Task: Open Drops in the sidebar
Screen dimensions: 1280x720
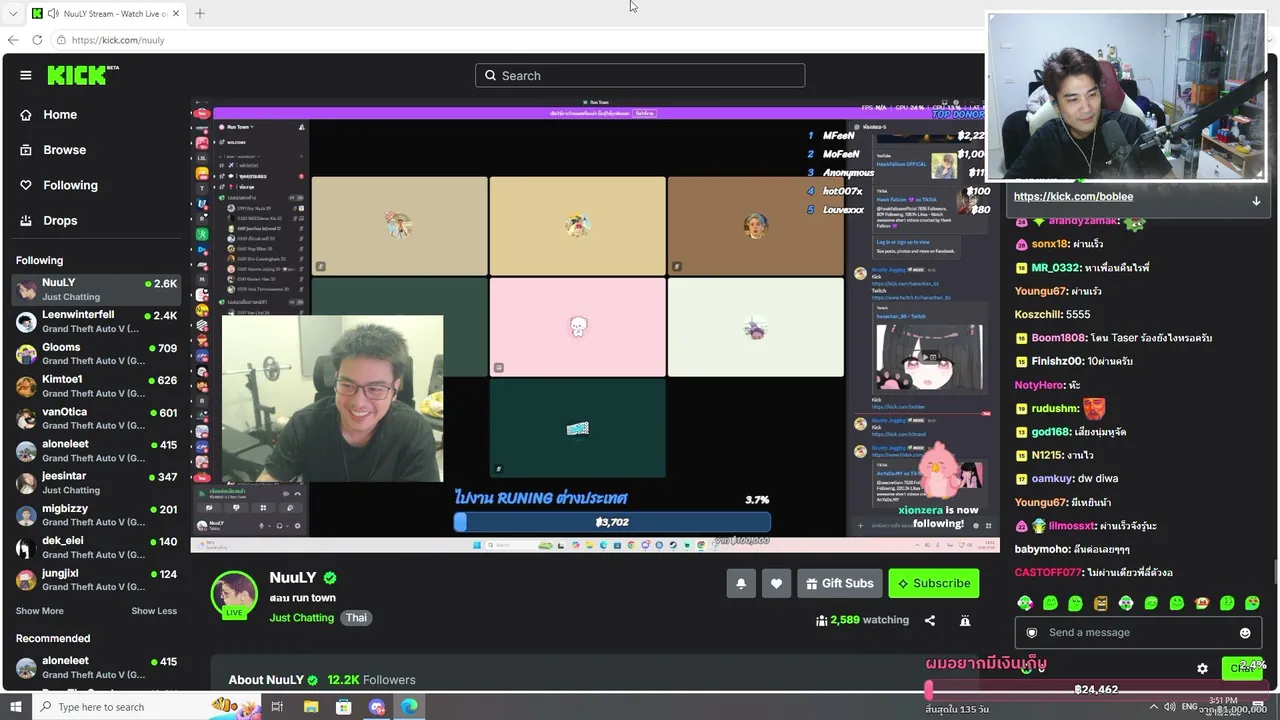Action: pyautogui.click(x=60, y=220)
